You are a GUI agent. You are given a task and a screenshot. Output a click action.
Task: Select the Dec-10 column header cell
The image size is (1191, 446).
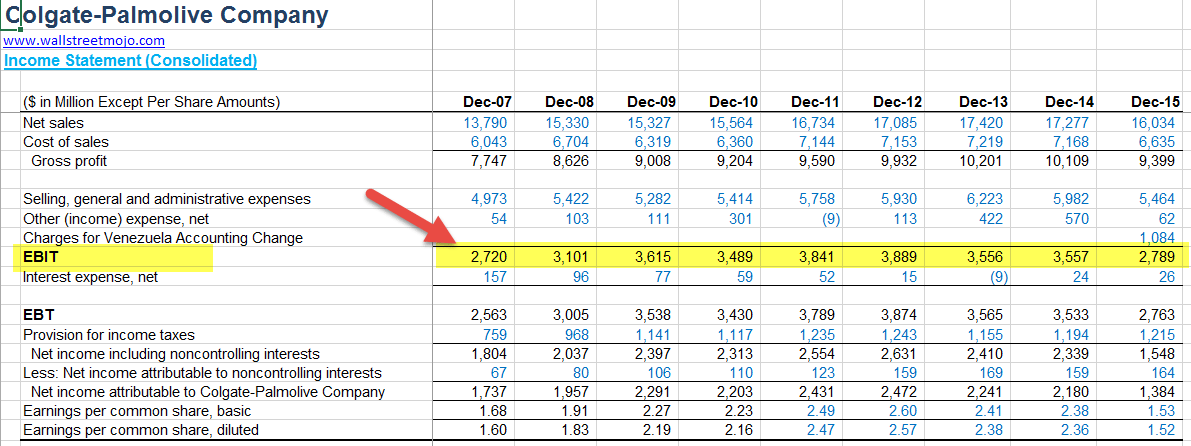733,102
